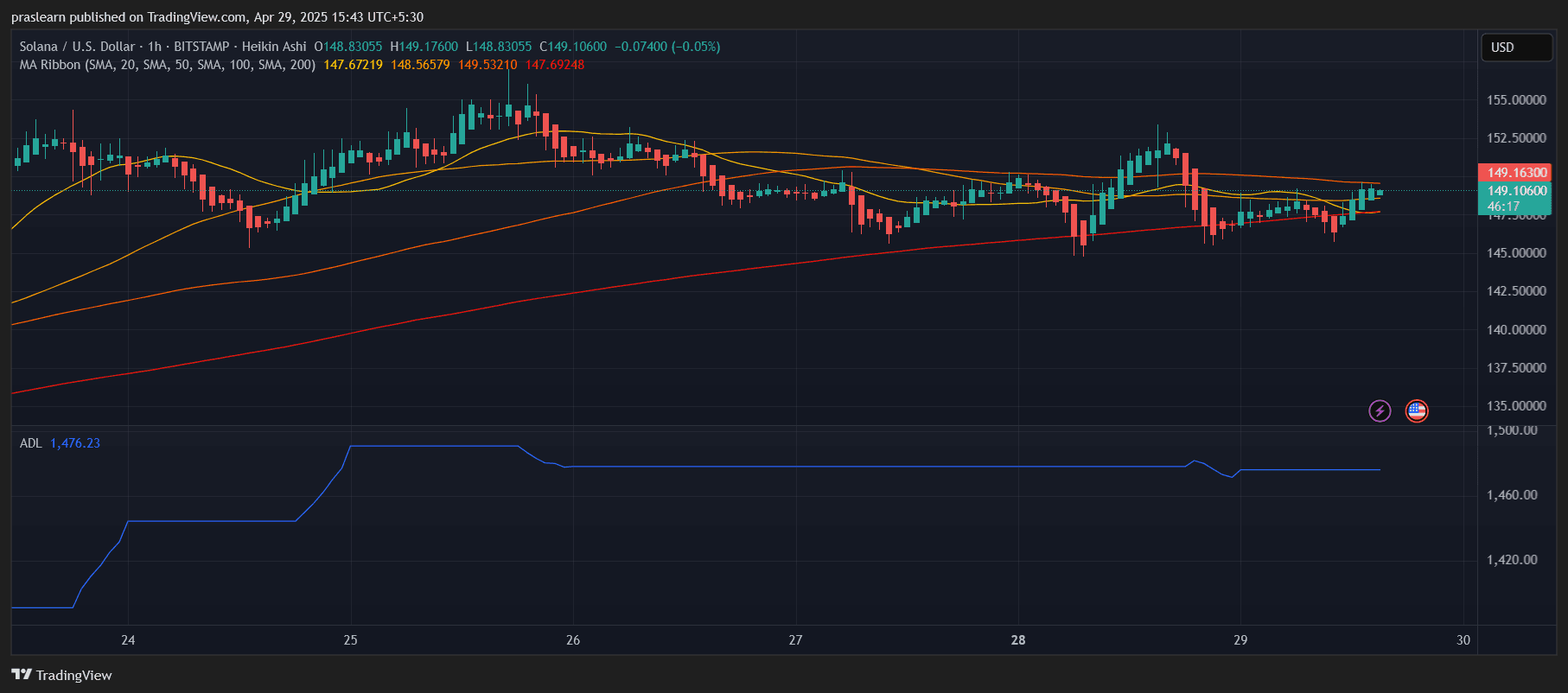Click the 155.00000 price axis label

(1516, 100)
